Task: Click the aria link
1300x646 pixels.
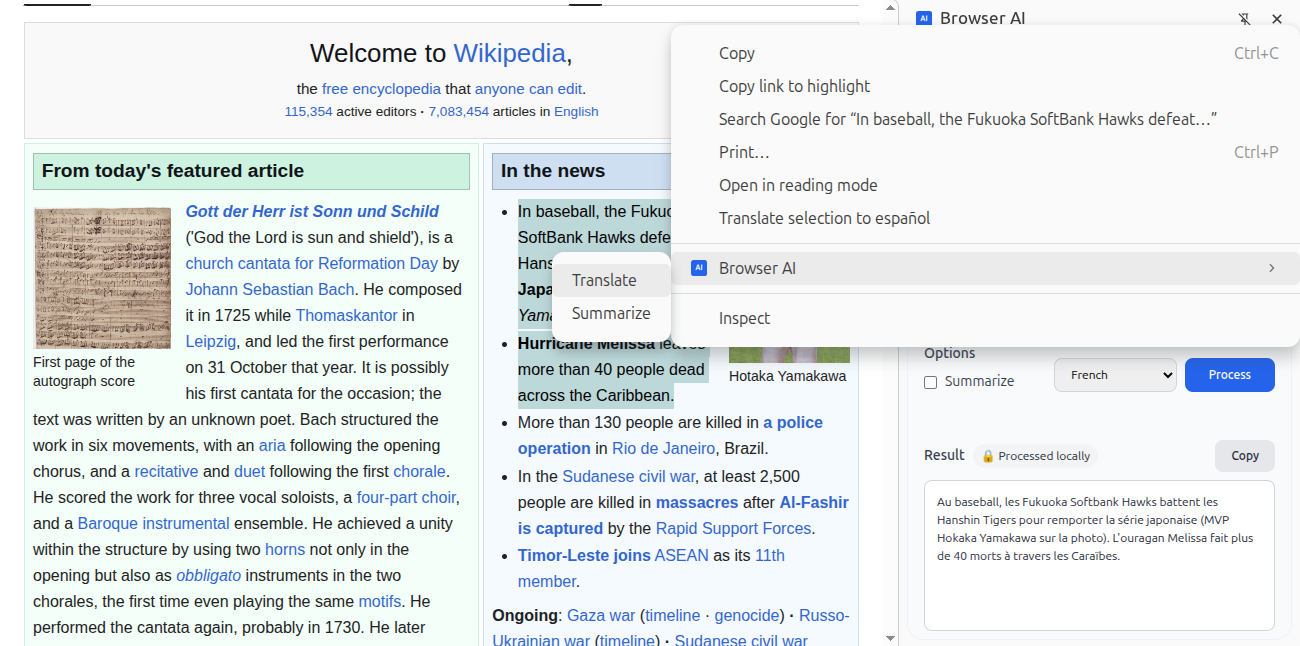Action: coord(272,445)
